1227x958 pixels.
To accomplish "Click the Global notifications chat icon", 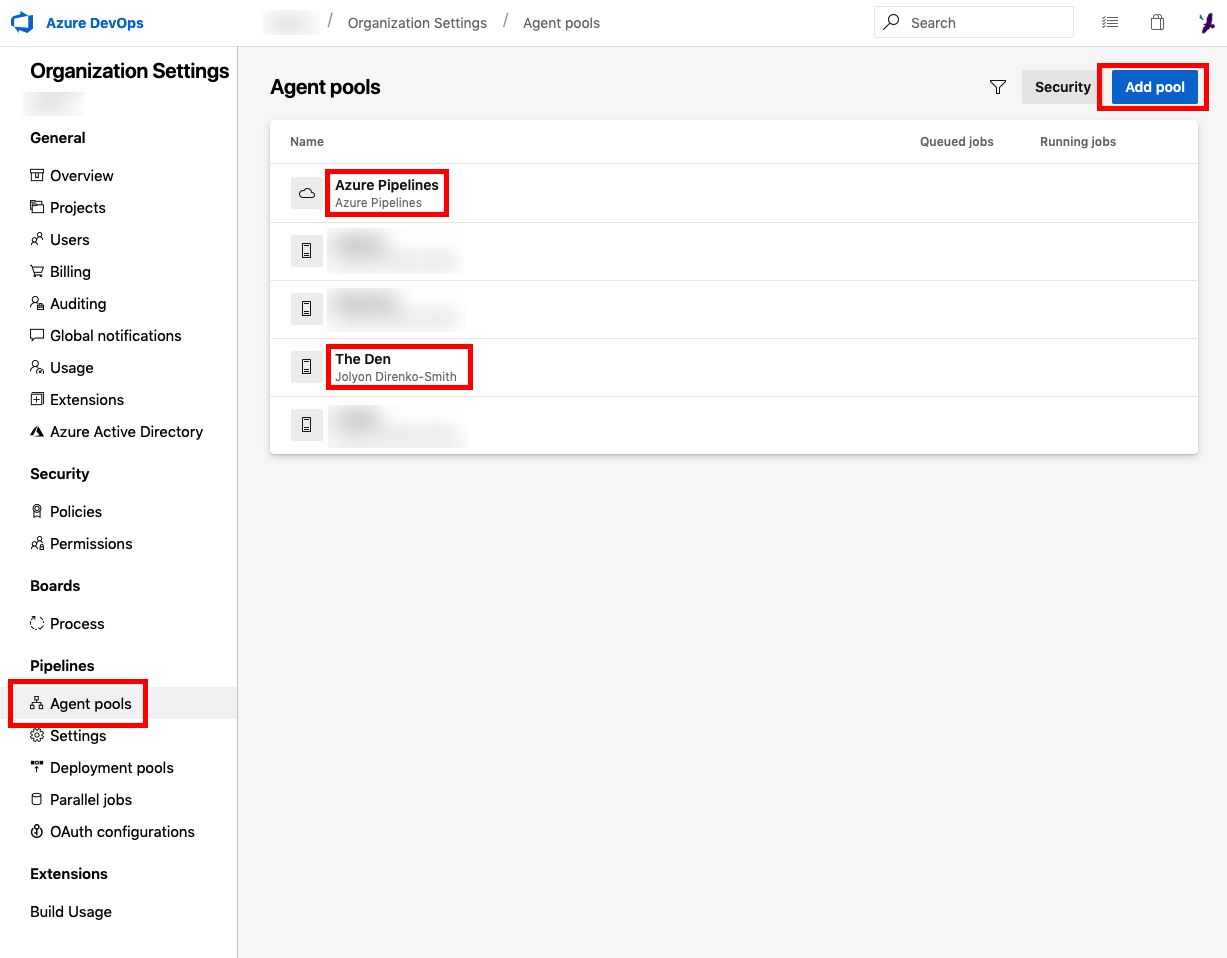I will click(37, 335).
